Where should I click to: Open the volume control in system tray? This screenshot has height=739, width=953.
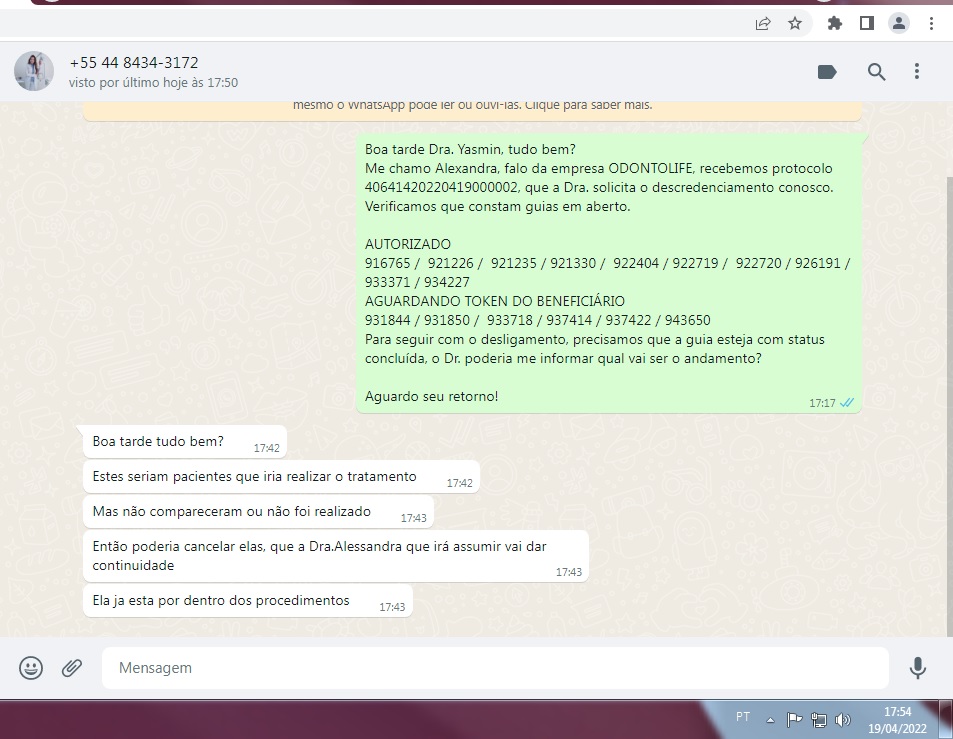click(x=842, y=718)
